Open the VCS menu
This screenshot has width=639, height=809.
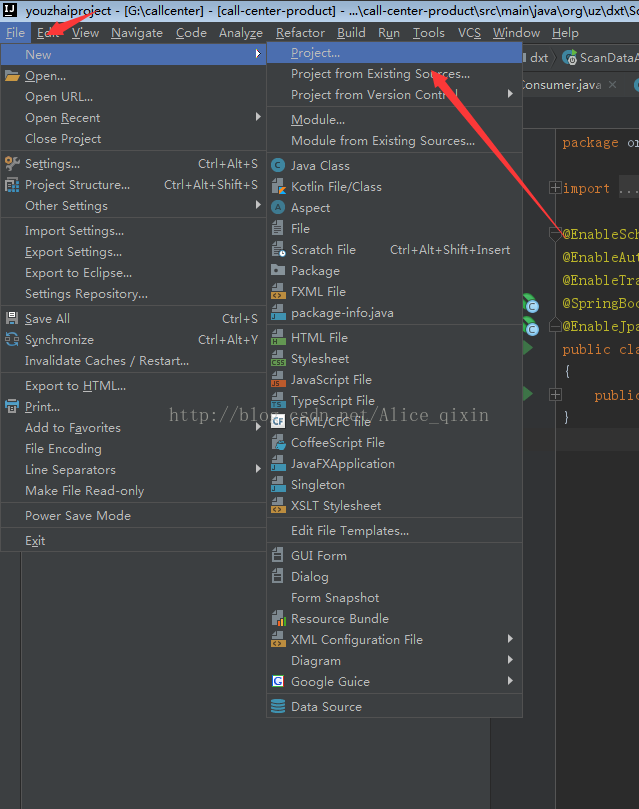click(469, 33)
